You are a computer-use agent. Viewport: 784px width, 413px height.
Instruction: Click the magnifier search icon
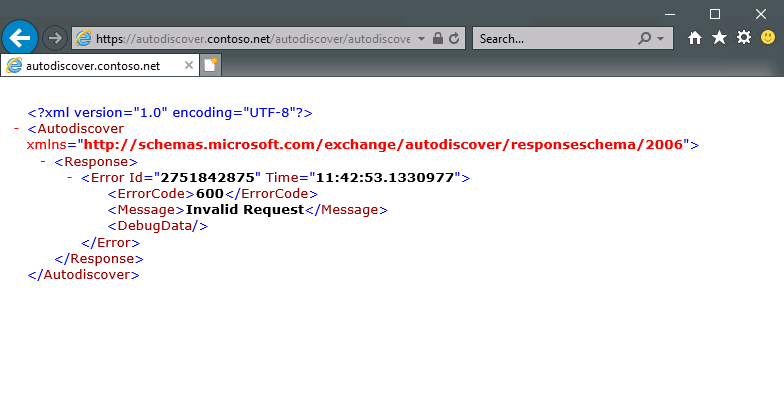coord(644,38)
